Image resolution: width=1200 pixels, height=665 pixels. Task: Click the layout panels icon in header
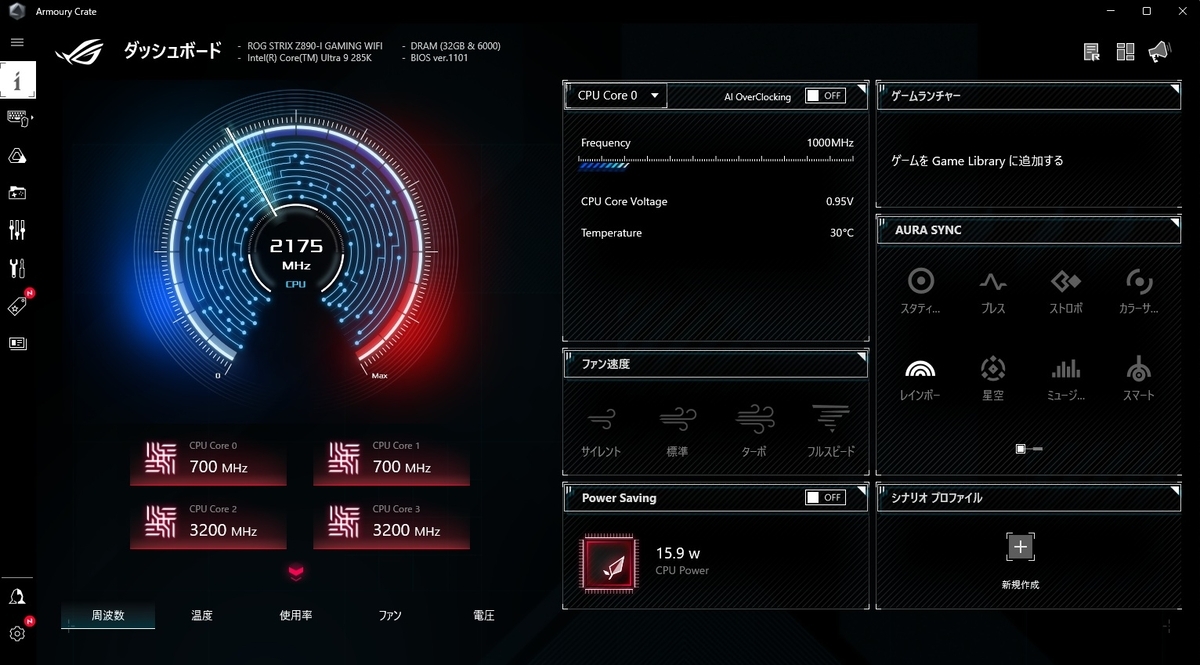click(1125, 52)
